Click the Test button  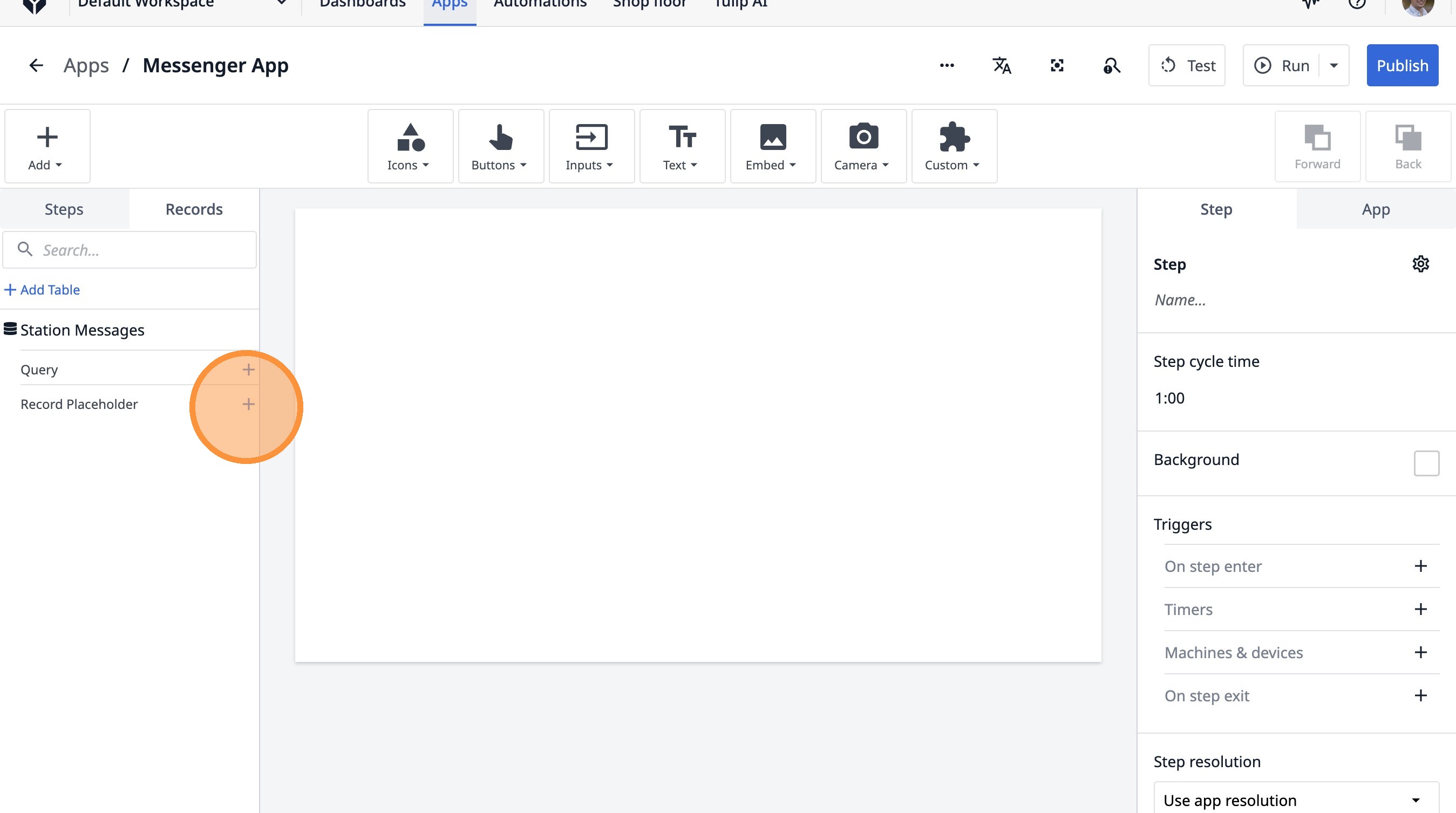point(1186,65)
